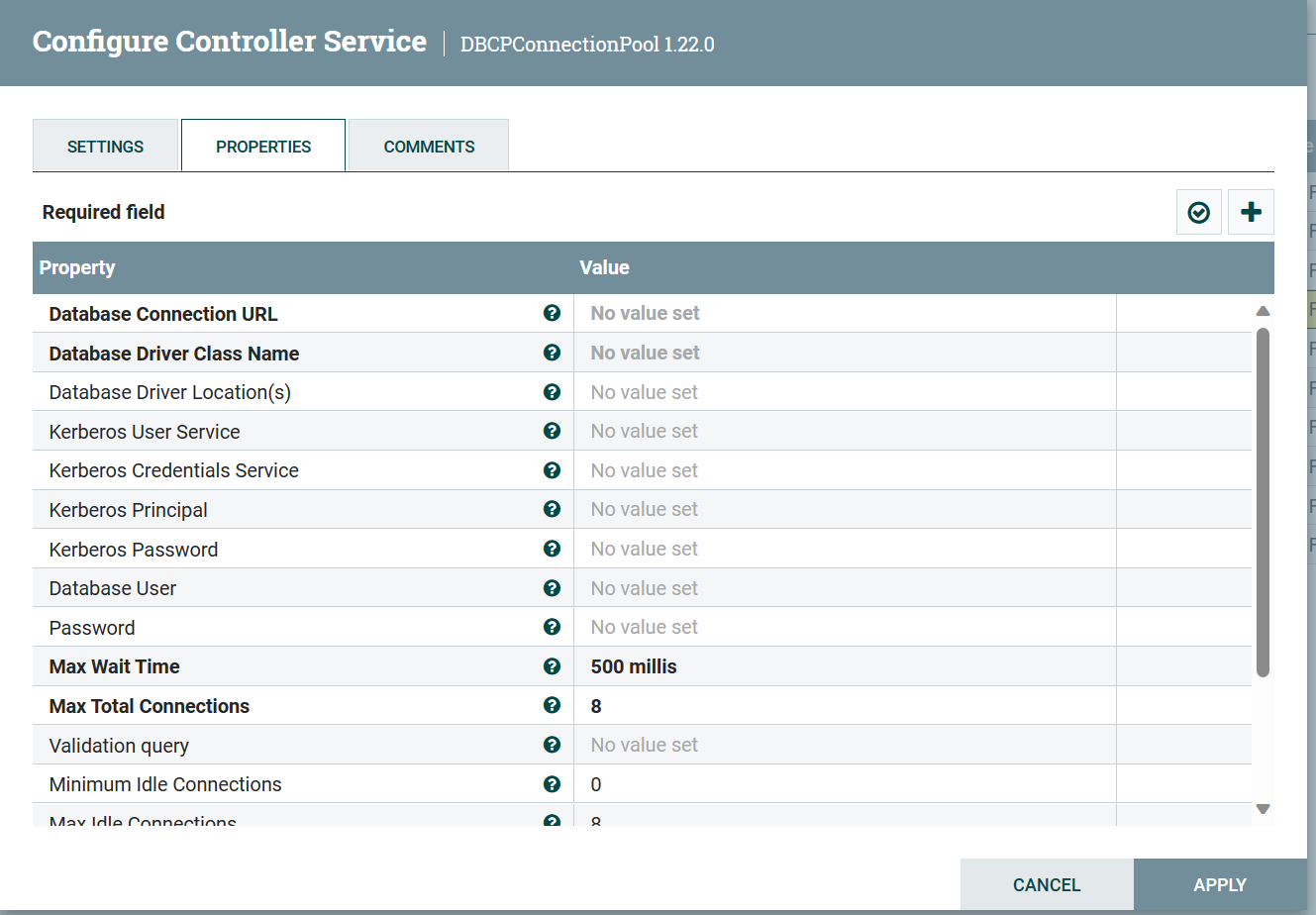Click help icon for Max Total Connections

pos(552,704)
